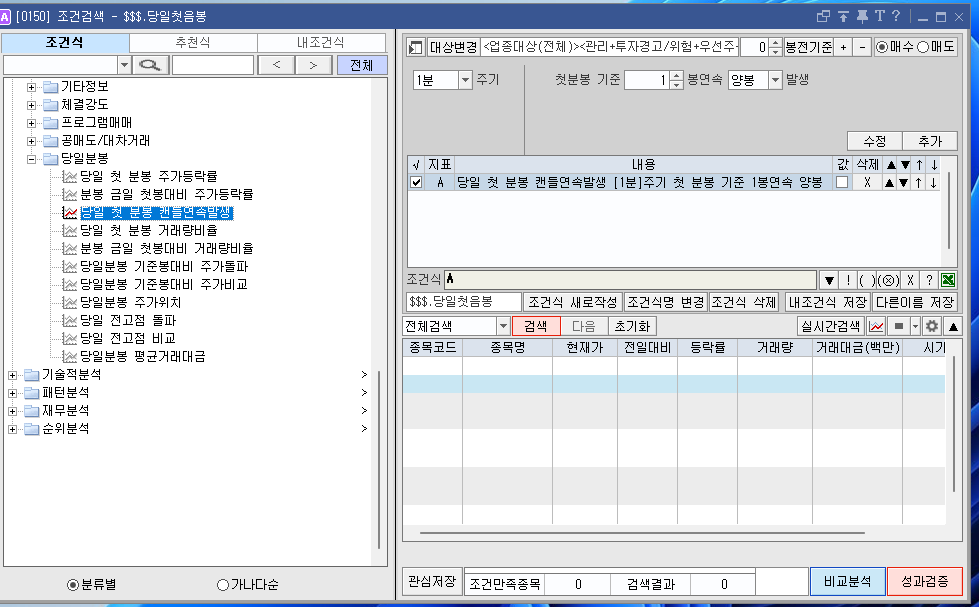Click the 성과검증 button
The height and width of the screenshot is (607, 979).
click(924, 581)
